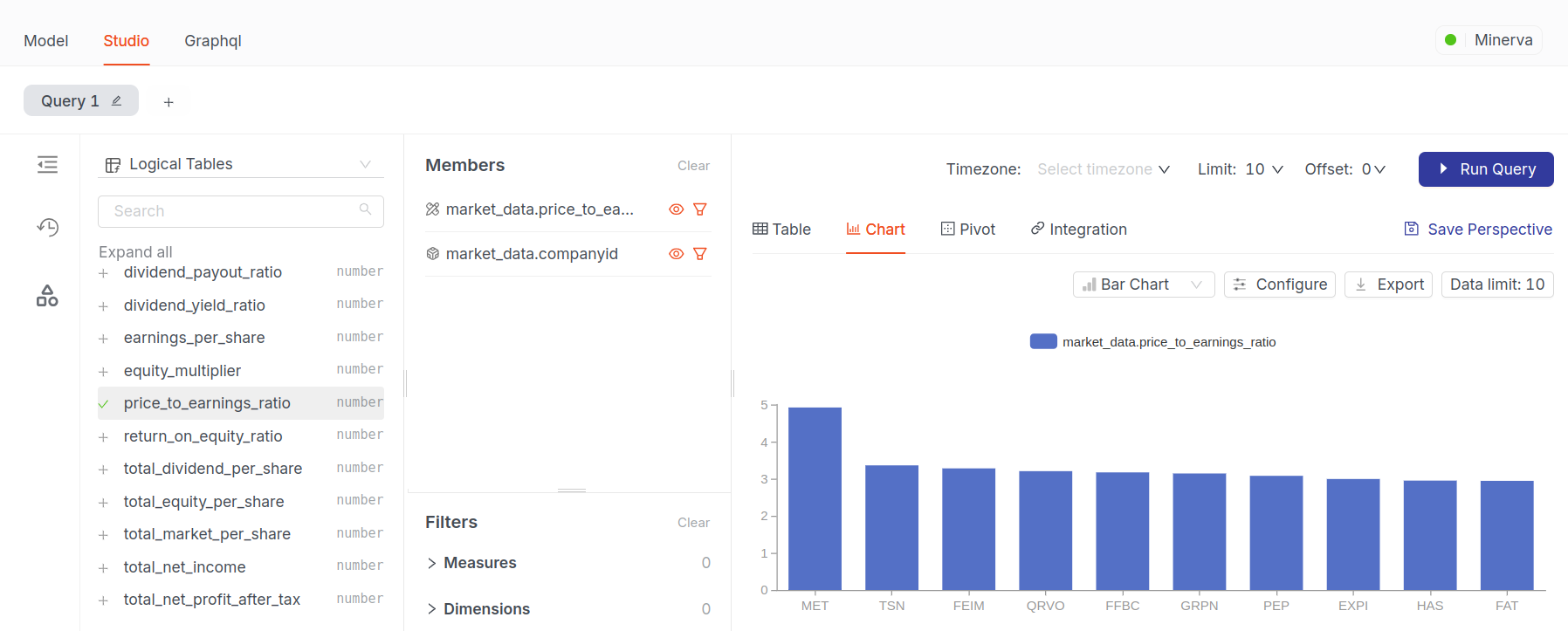1568x631 pixels.
Task: Open the Integration tab
Action: pos(1079,230)
